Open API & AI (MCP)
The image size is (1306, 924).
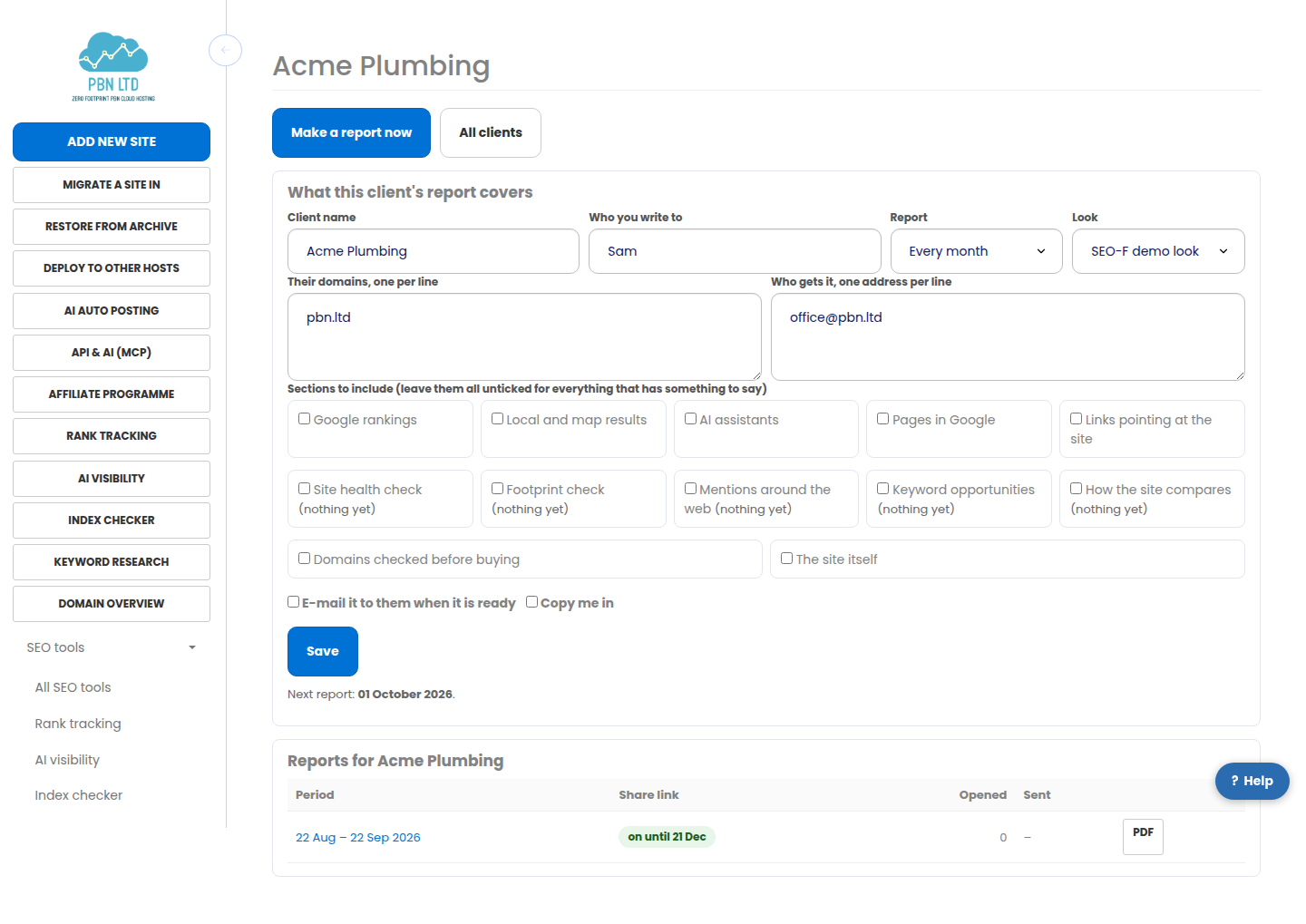pyautogui.click(x=112, y=353)
